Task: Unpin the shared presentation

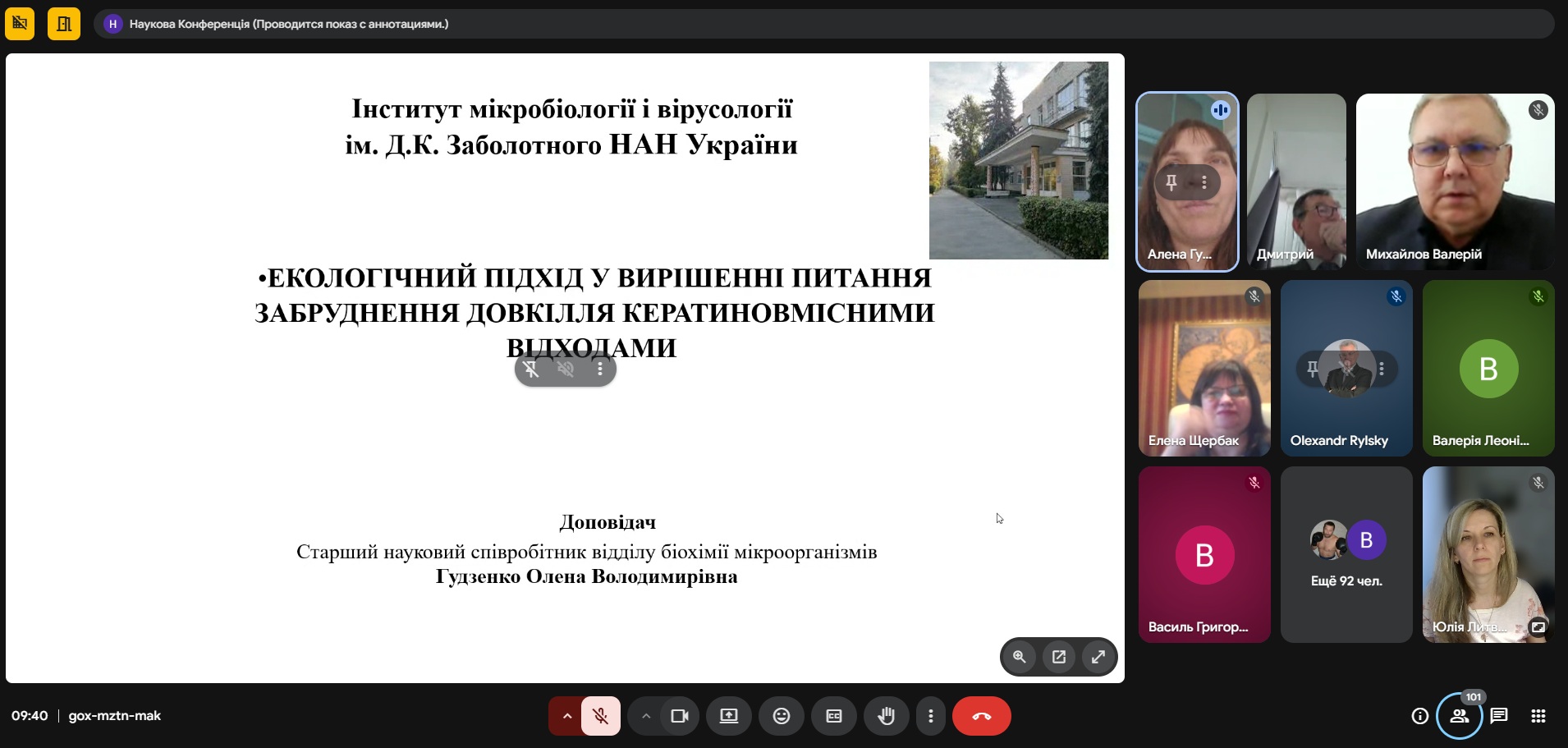Action: pyautogui.click(x=532, y=369)
